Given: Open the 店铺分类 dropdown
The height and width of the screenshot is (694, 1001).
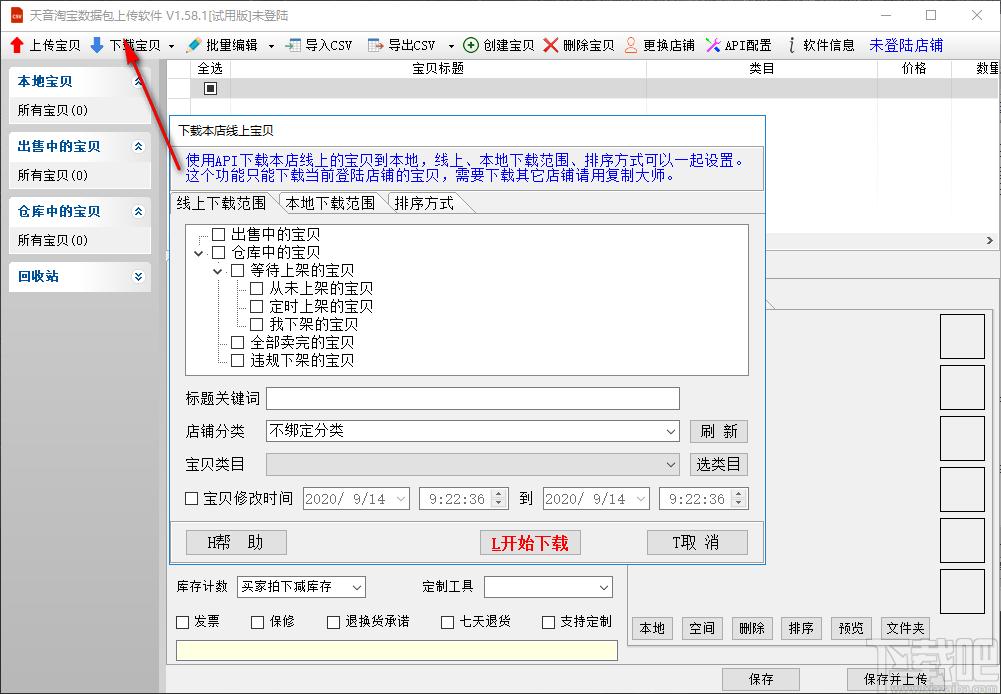Looking at the screenshot, I should click(472, 431).
